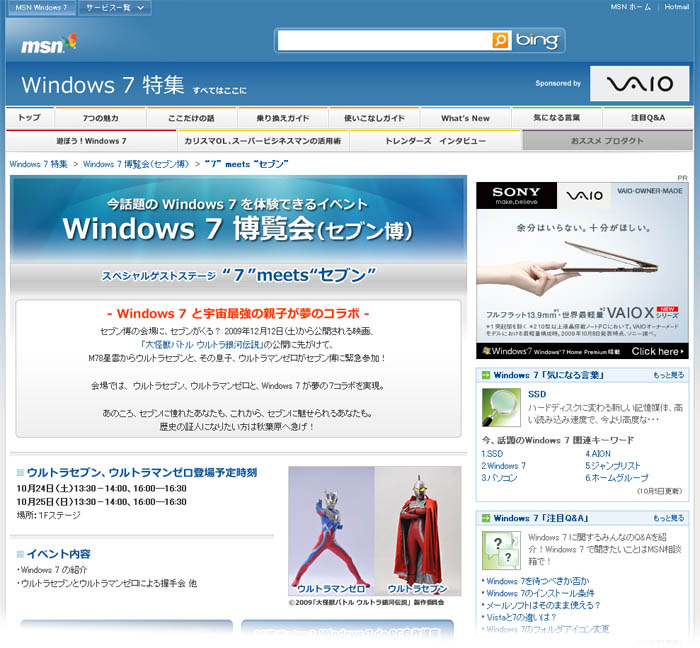The height and width of the screenshot is (648, 700).
Task: Select the 乗り換えガイド tab
Action: pos(283,118)
